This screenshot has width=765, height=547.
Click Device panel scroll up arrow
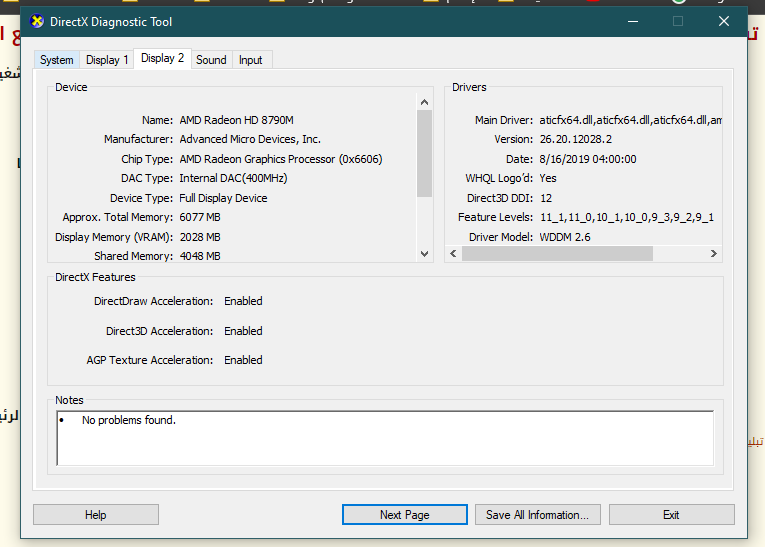[424, 102]
